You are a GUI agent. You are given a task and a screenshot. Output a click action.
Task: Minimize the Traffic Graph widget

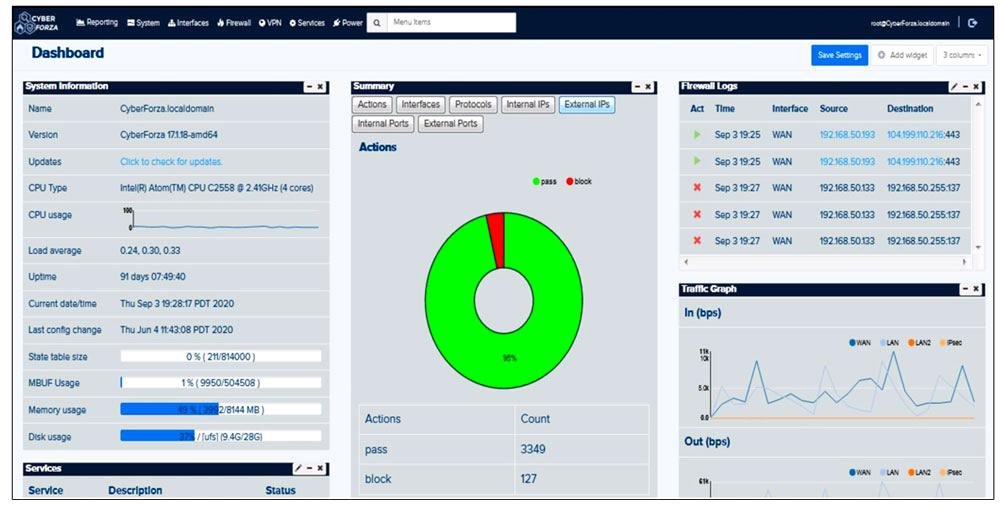(966, 290)
